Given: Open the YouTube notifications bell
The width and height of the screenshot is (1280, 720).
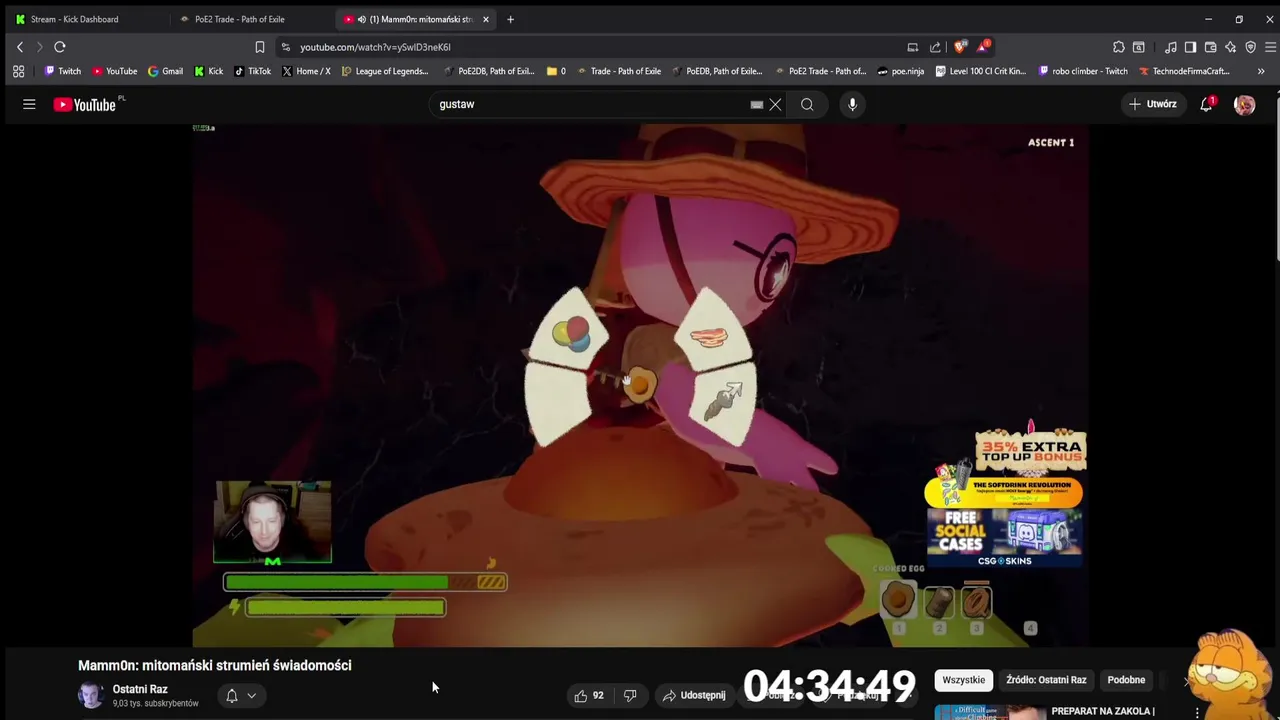Looking at the screenshot, I should pyautogui.click(x=1207, y=104).
